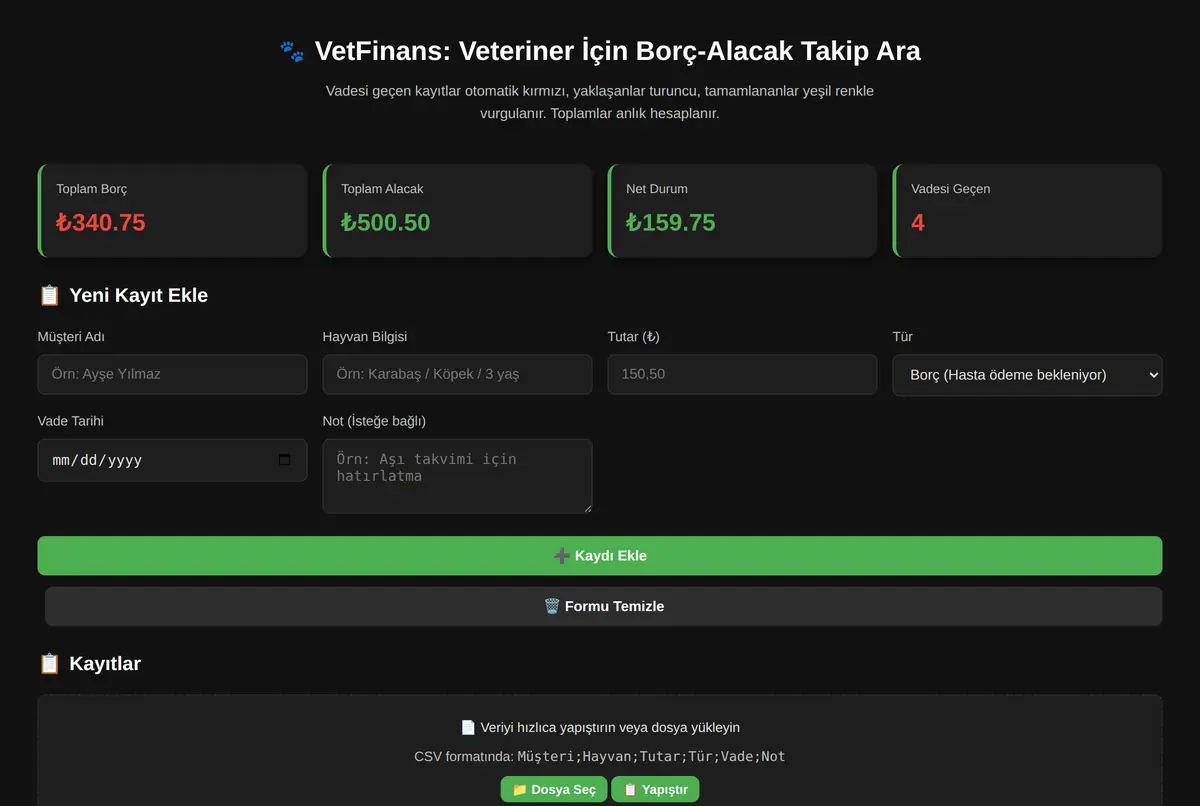
Task: Paste data with the Yapıştır button
Action: 656,789
